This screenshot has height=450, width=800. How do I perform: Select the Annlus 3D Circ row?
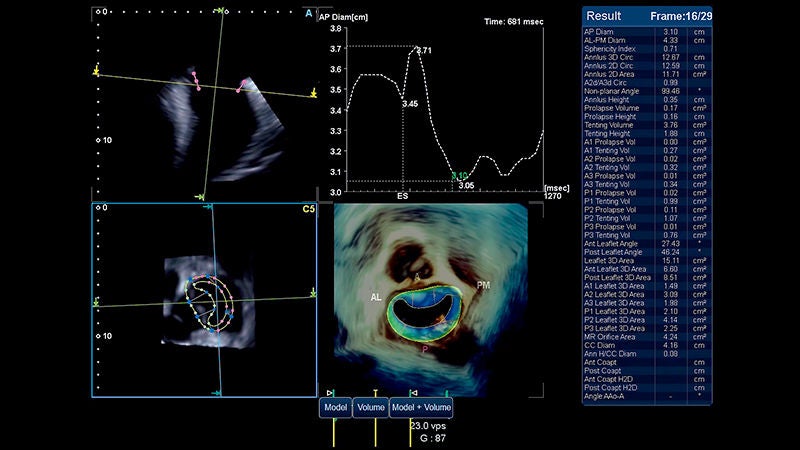[647, 57]
